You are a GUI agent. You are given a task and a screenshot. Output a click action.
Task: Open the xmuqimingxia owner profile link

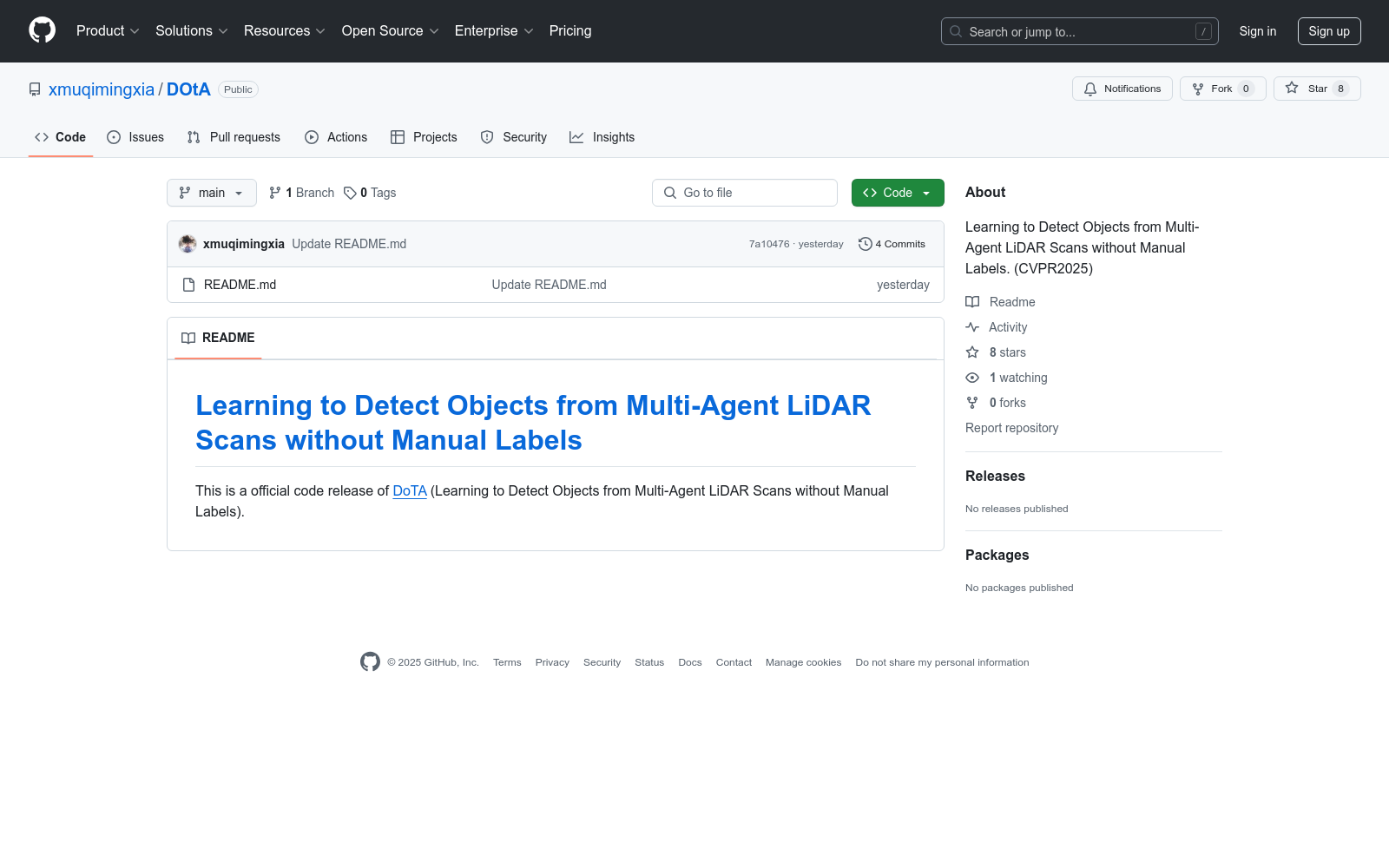coord(102,89)
